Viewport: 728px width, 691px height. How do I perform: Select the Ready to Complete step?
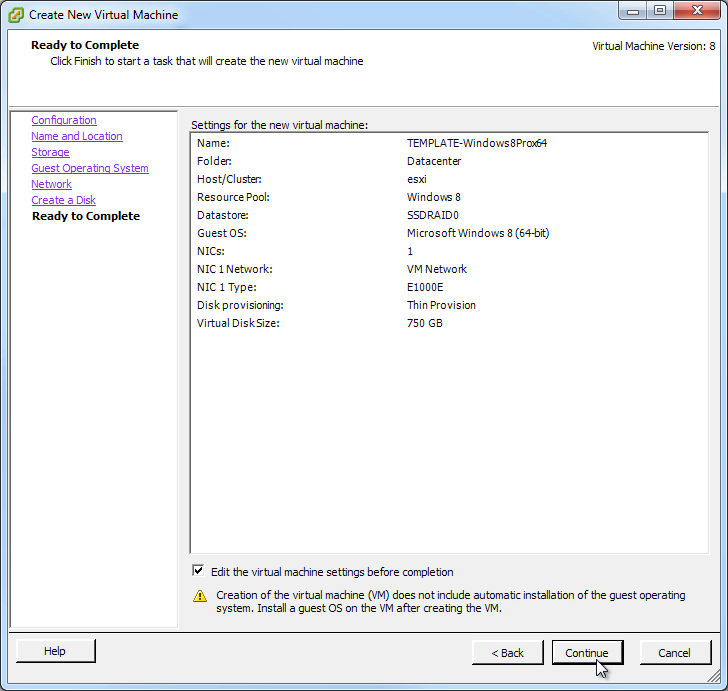coord(86,216)
